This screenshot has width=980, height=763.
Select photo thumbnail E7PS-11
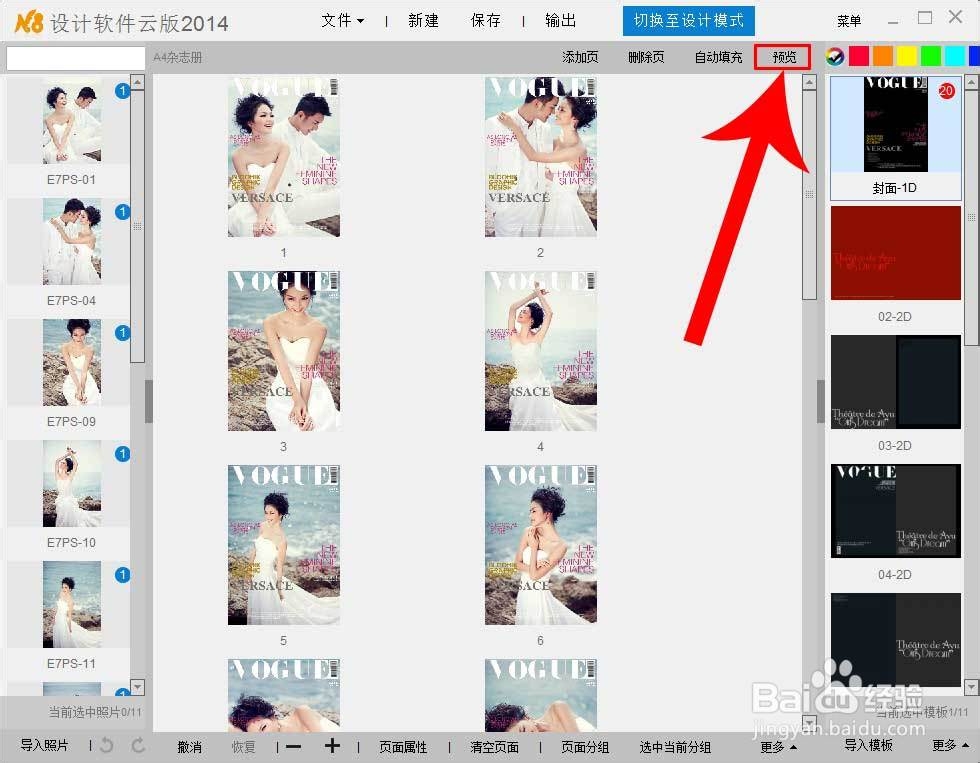coord(72,604)
